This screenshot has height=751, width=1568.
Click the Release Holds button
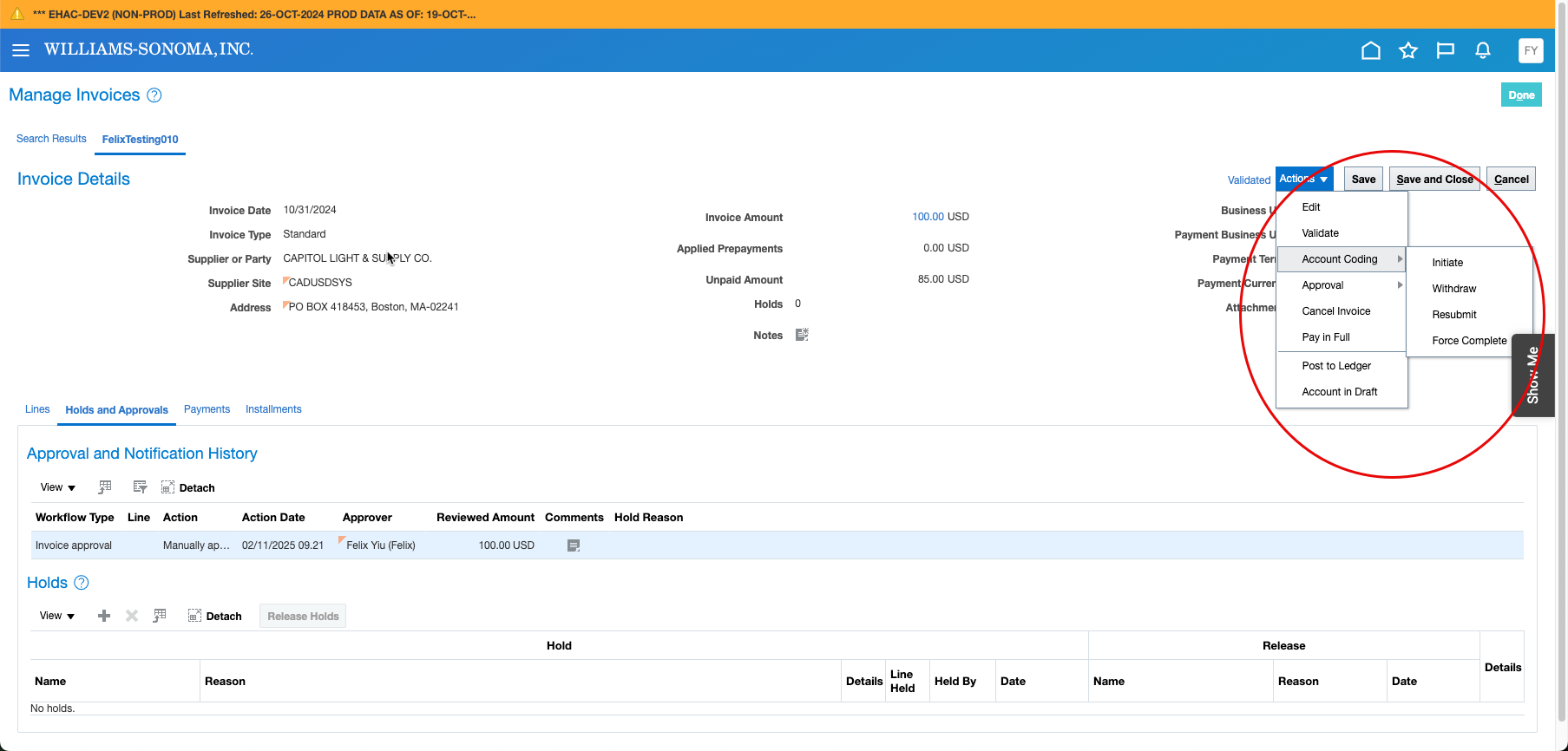(303, 617)
